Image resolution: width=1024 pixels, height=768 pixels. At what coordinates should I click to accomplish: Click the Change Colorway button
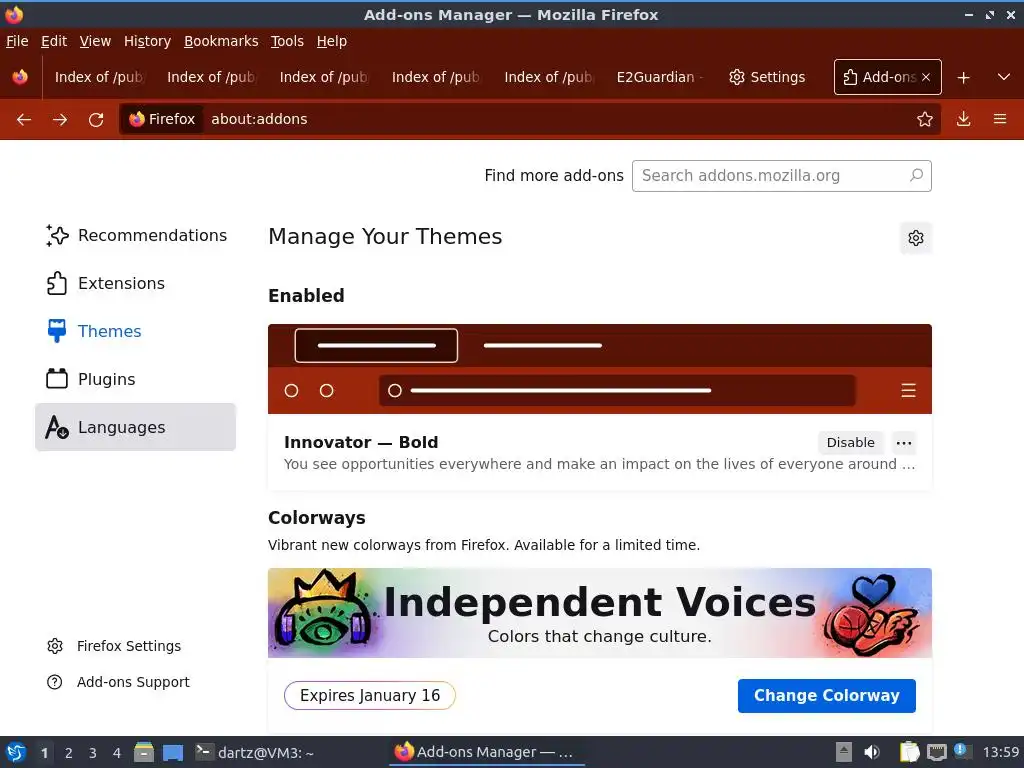[827, 696]
